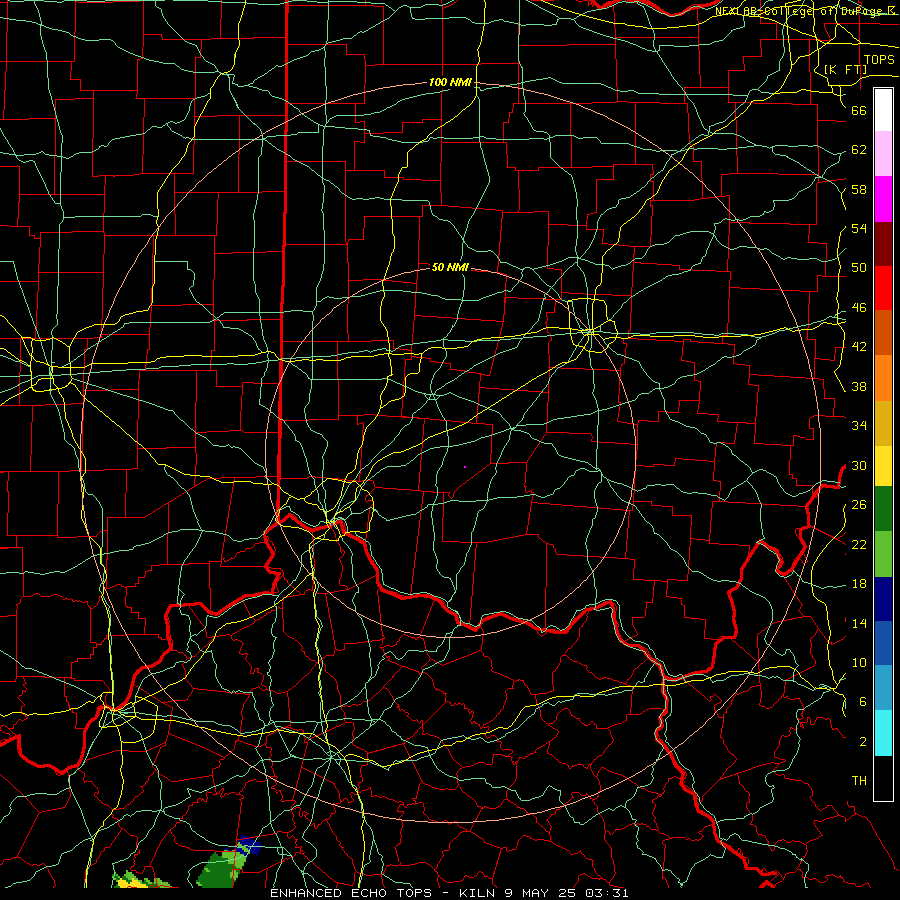Click the legend value "10"

coord(859,663)
